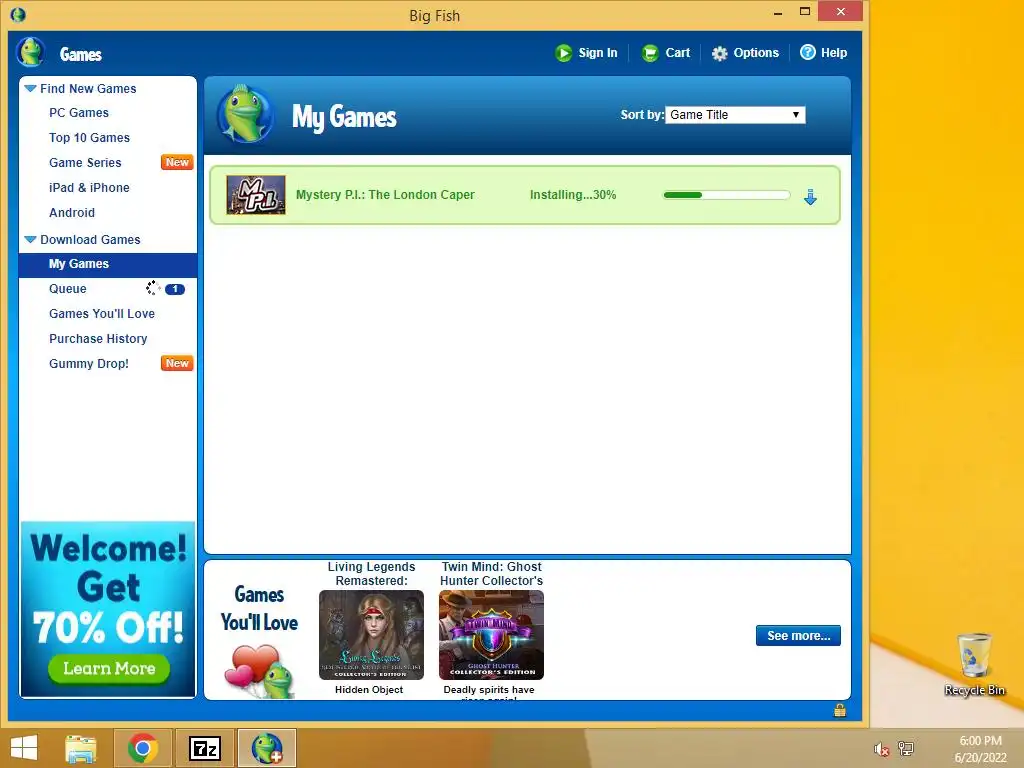Click the Welcome 70% Off banner

[108, 609]
